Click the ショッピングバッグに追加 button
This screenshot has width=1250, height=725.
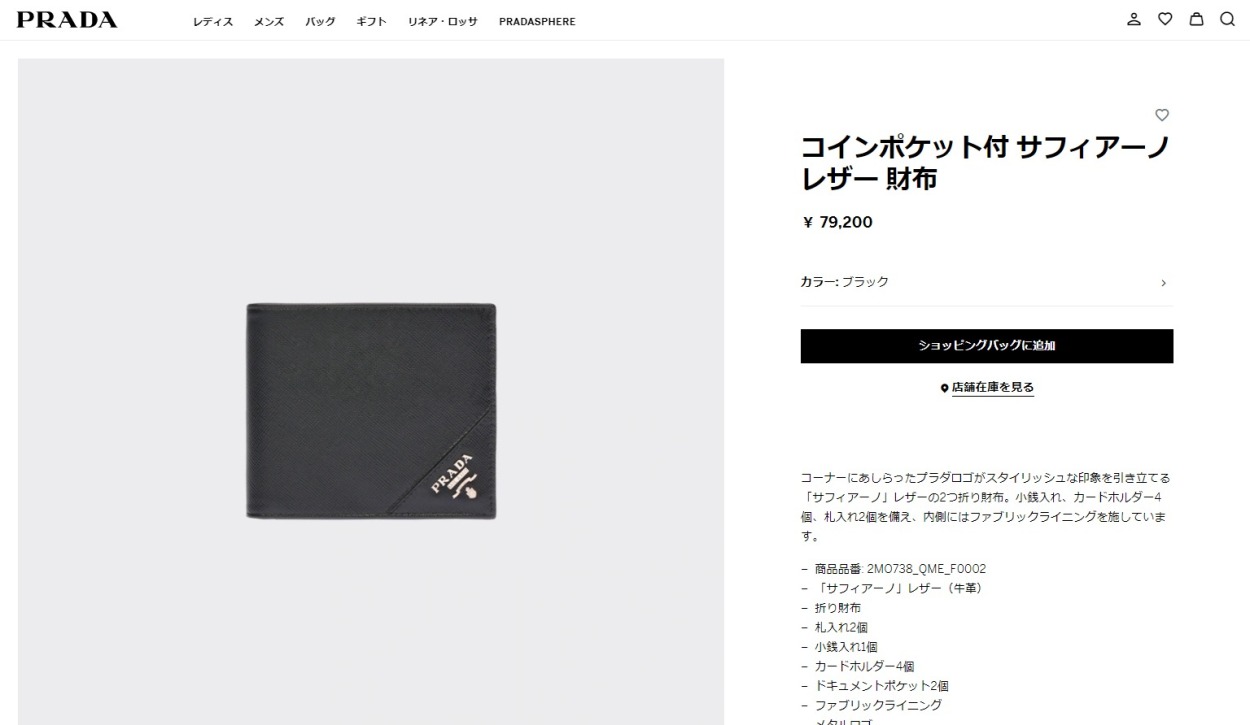pos(986,346)
